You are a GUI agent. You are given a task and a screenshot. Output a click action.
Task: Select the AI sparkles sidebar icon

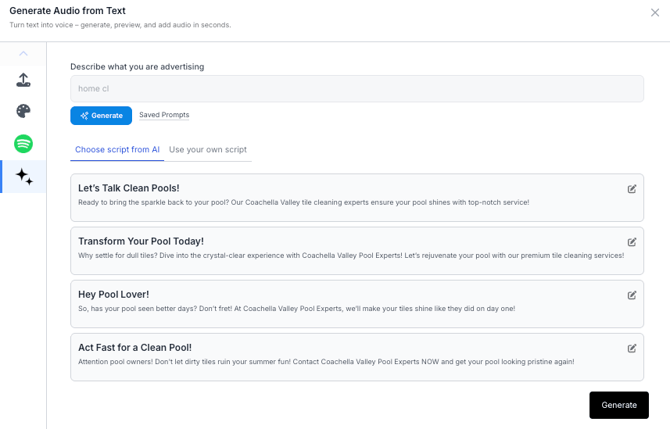point(23,177)
